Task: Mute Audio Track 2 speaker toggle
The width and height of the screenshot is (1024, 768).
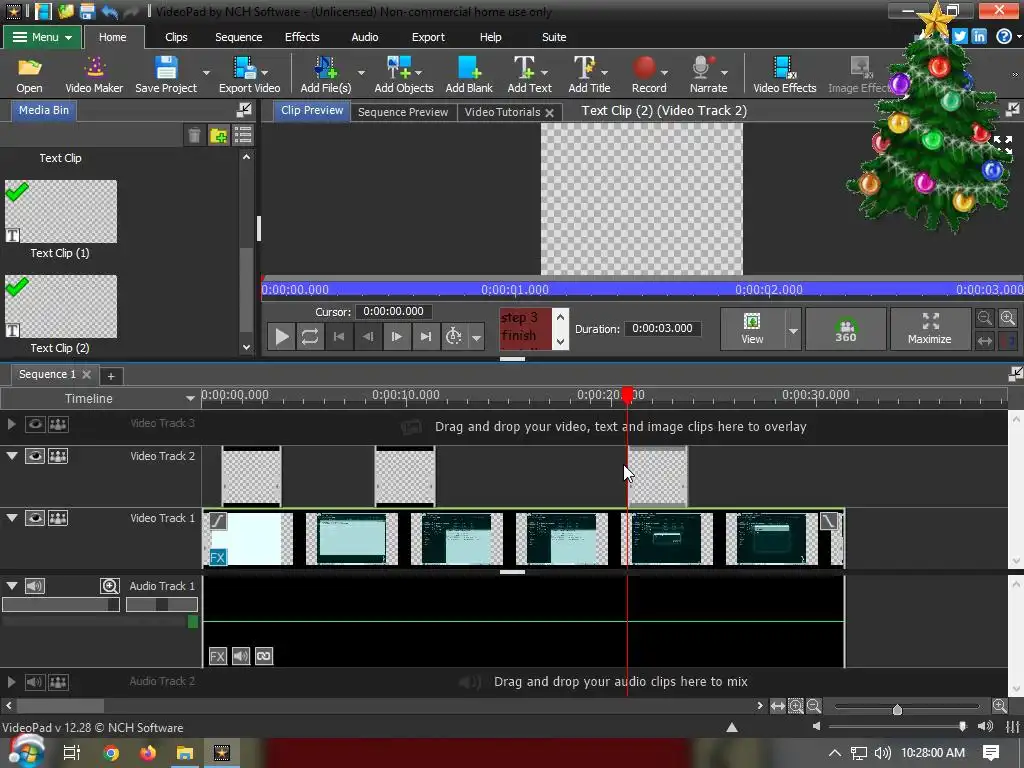Action: coord(35,682)
